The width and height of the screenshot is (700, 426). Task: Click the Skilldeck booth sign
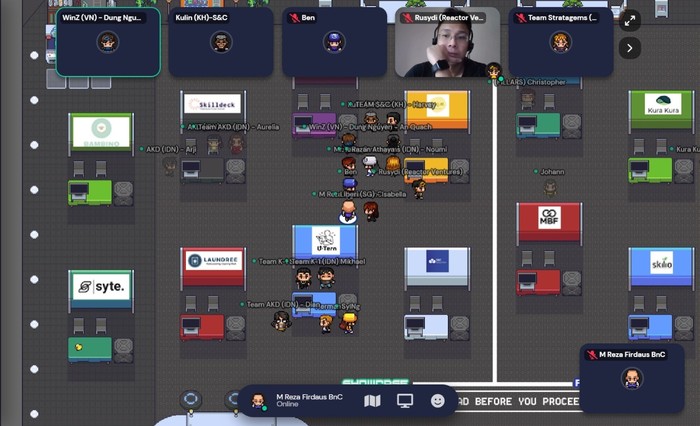pyautogui.click(x=212, y=105)
